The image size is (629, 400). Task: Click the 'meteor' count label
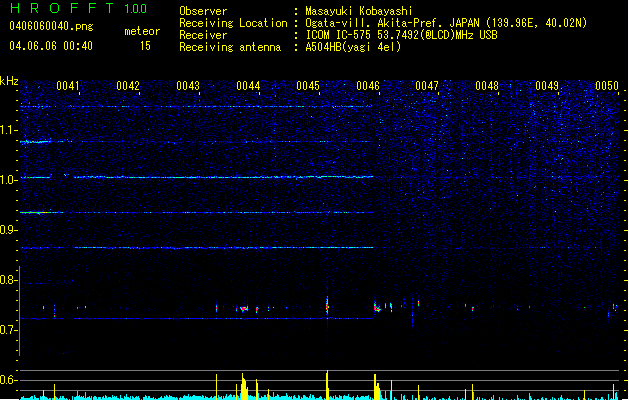pyautogui.click(x=142, y=31)
